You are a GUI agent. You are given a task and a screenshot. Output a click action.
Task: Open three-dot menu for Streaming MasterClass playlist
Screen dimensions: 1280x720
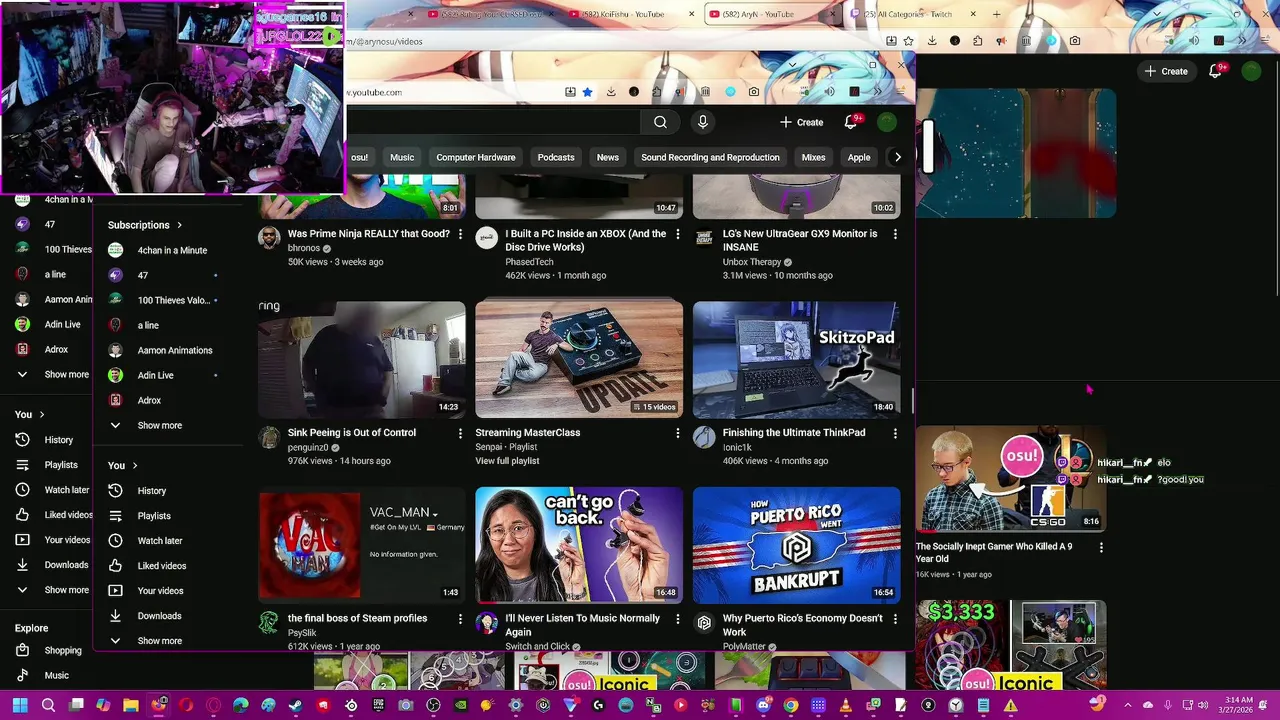pos(677,433)
